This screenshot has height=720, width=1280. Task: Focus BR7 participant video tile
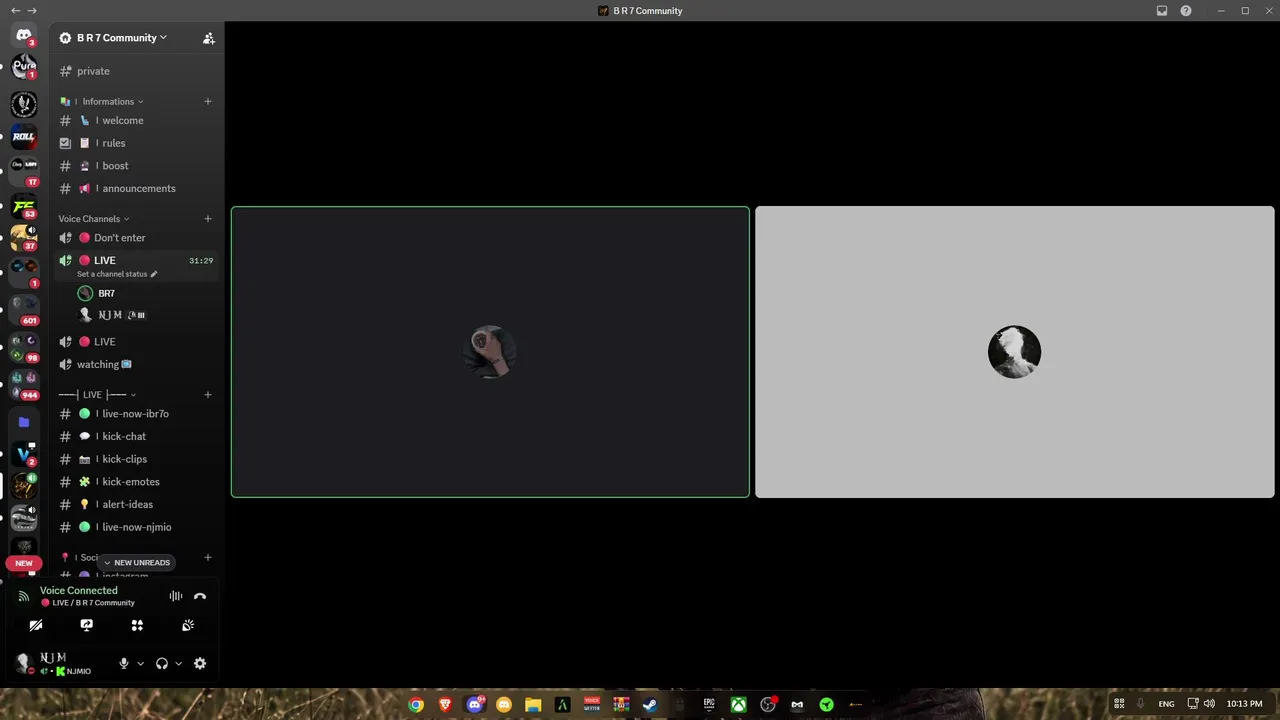pos(490,352)
